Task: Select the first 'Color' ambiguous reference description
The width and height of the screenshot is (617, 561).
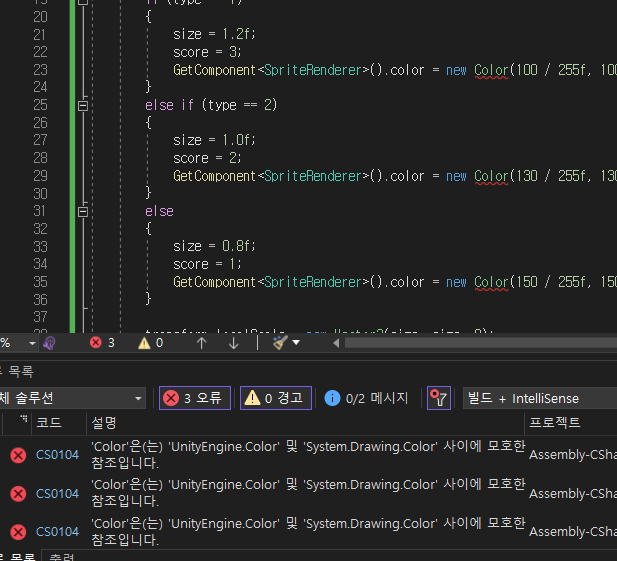Action: point(308,455)
